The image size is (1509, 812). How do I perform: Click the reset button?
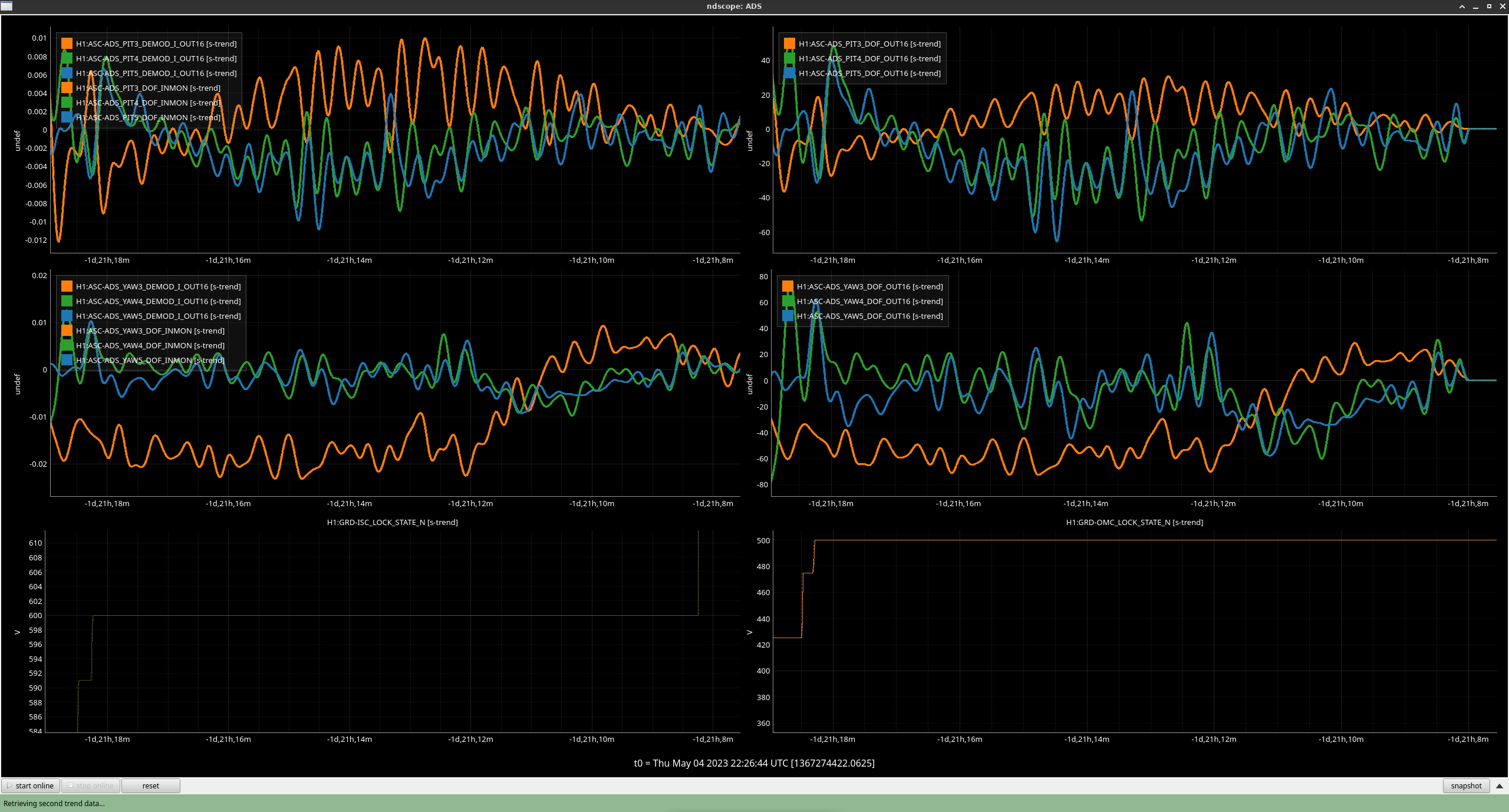150,785
